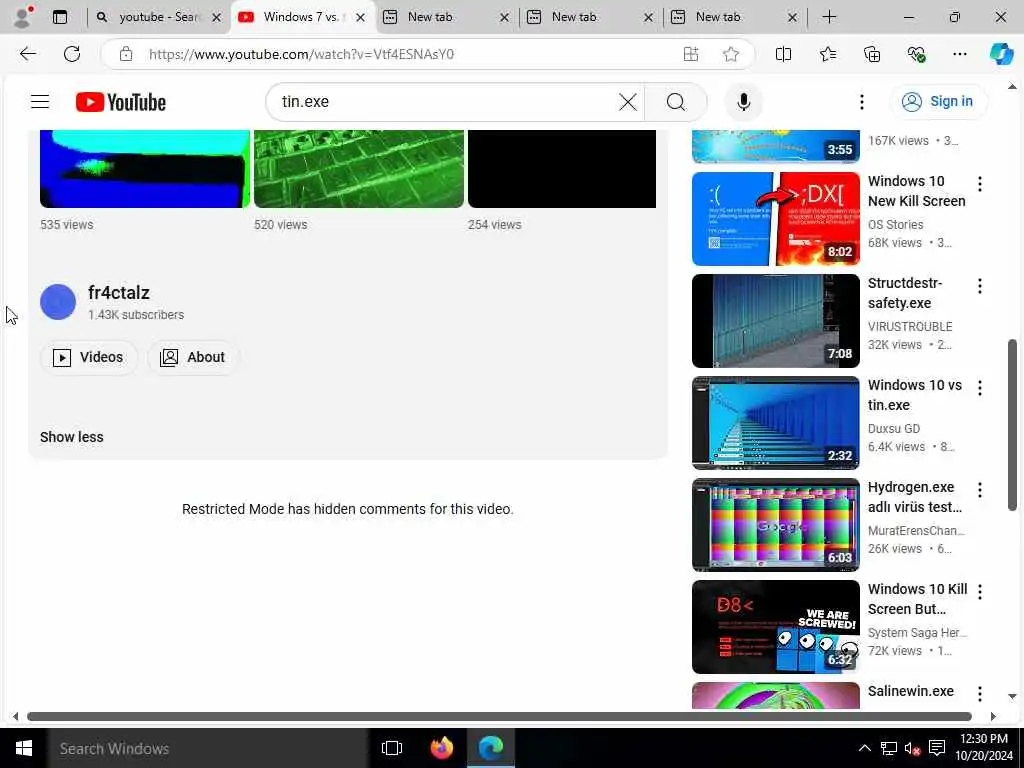Add this page to favorites star
Image resolution: width=1024 pixels, height=768 pixels.
point(731,54)
